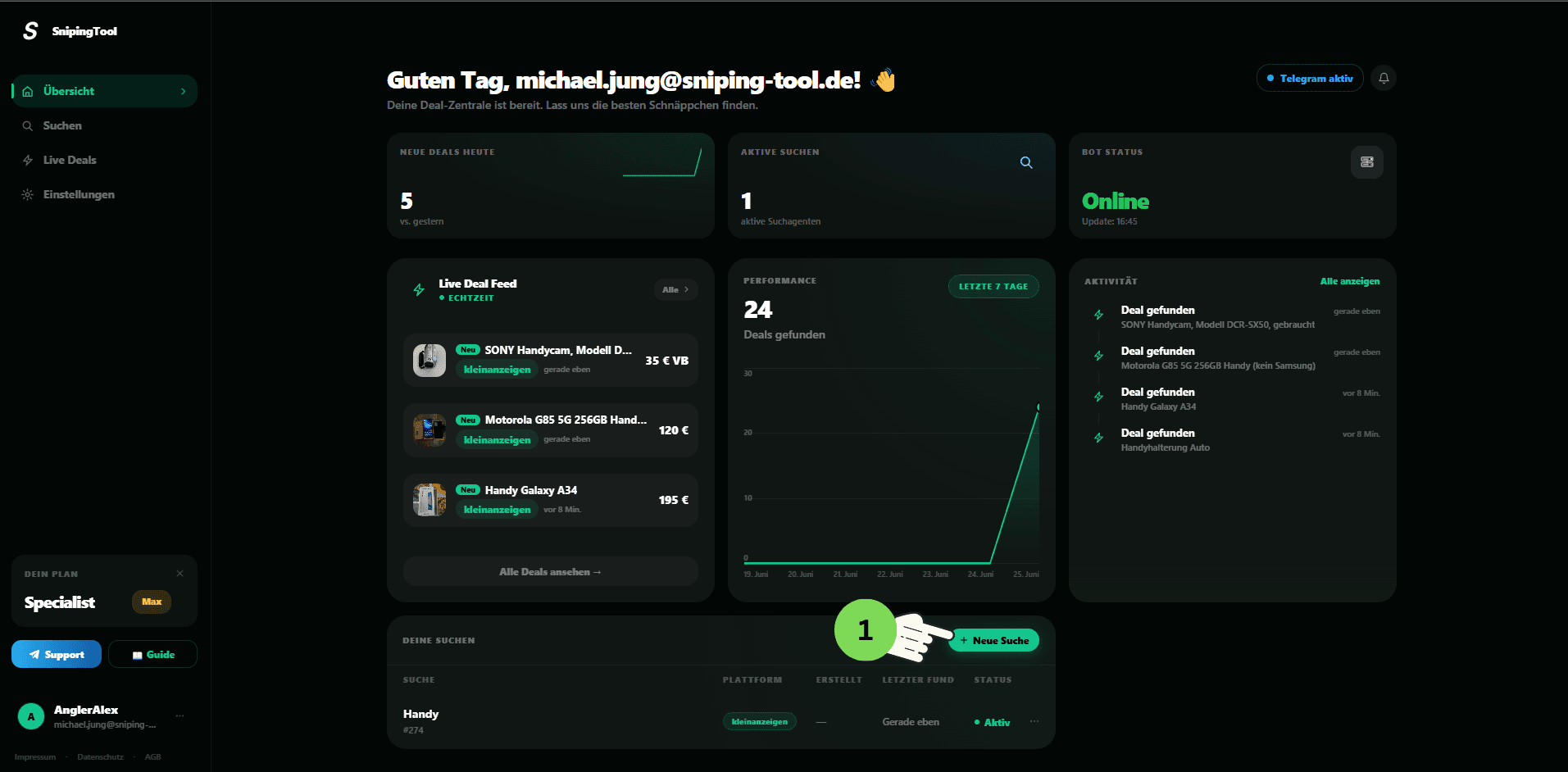Screen dimensions: 1568x772
Task: Click kleinanzeigen badge in Handy search row
Action: pyautogui.click(x=759, y=721)
